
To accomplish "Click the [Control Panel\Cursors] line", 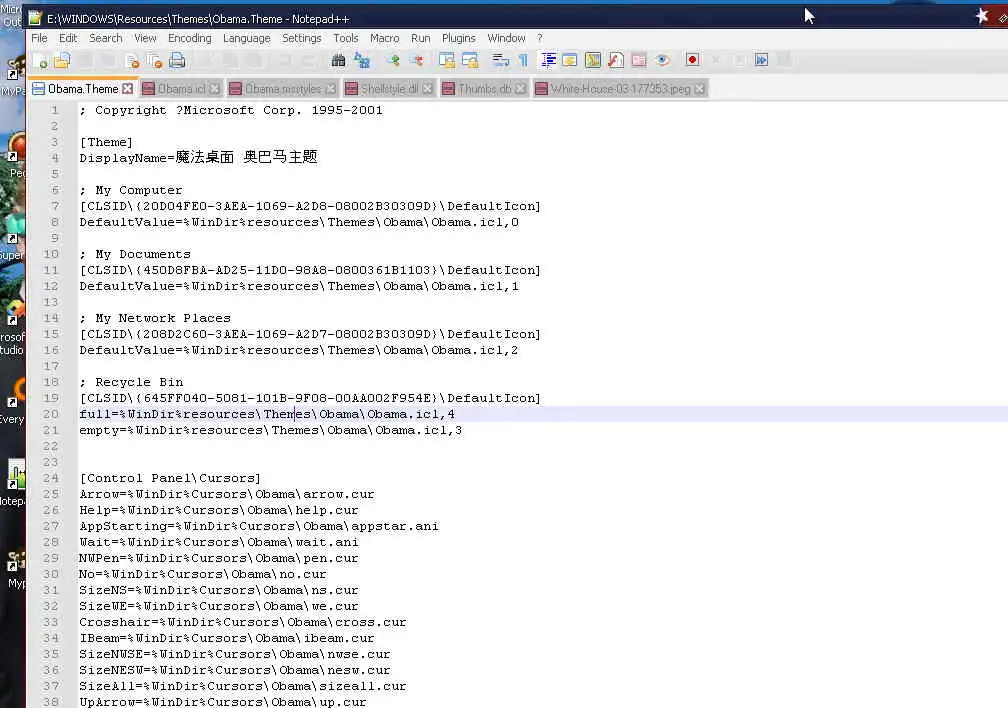I will point(170,478).
